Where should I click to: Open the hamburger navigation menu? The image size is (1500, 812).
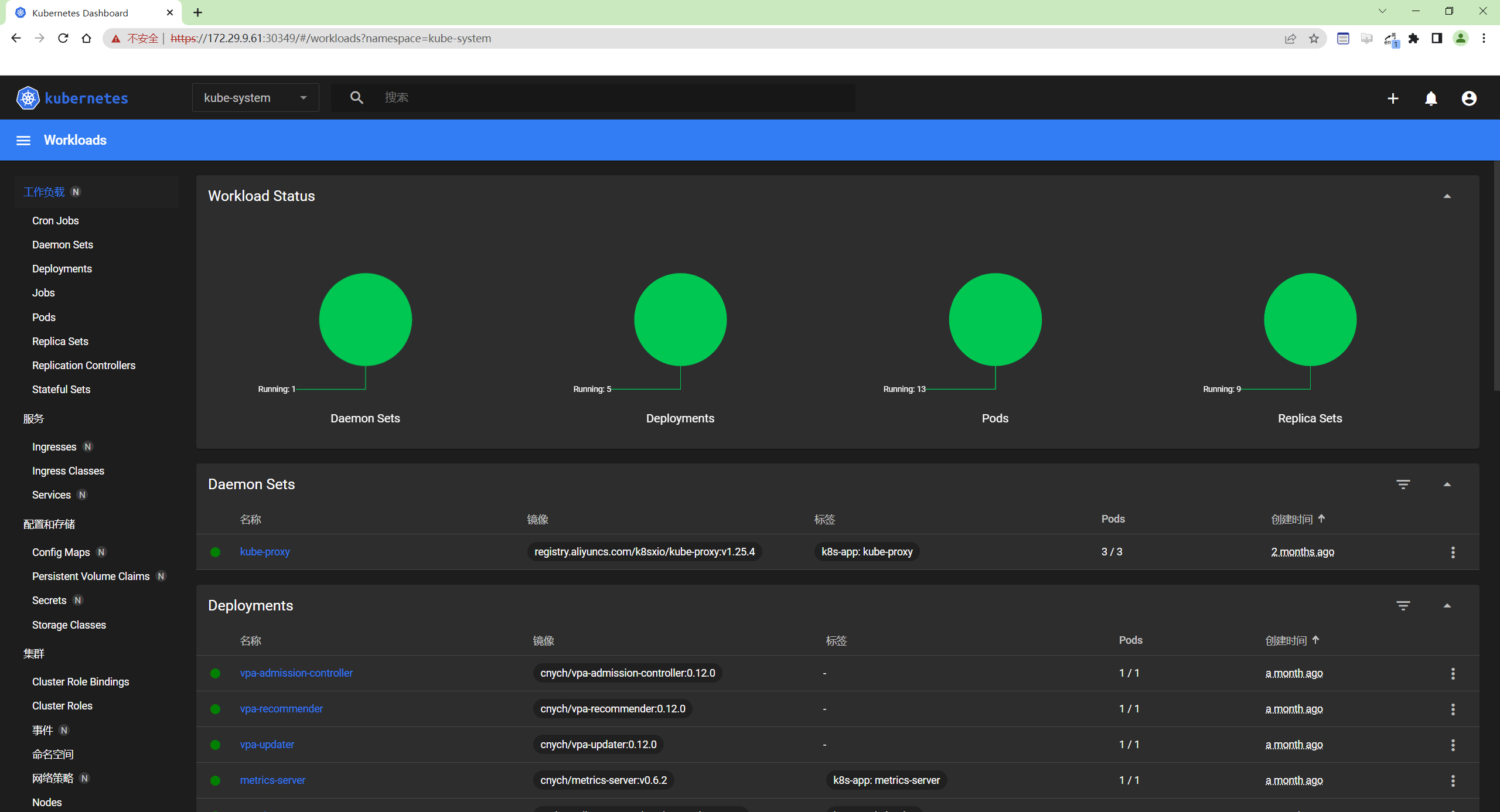tap(23, 141)
